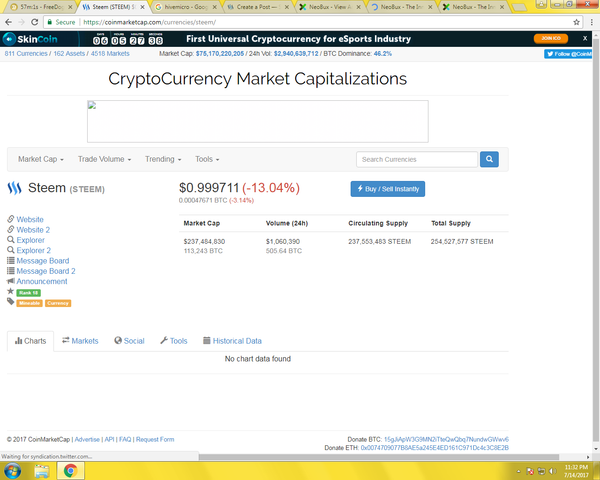Open the Announcement link
Screen dimensions: 600x480
[x=42, y=281]
